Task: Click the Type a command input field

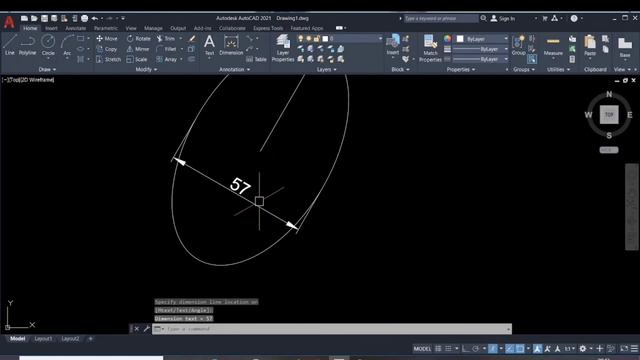Action: 331,329
